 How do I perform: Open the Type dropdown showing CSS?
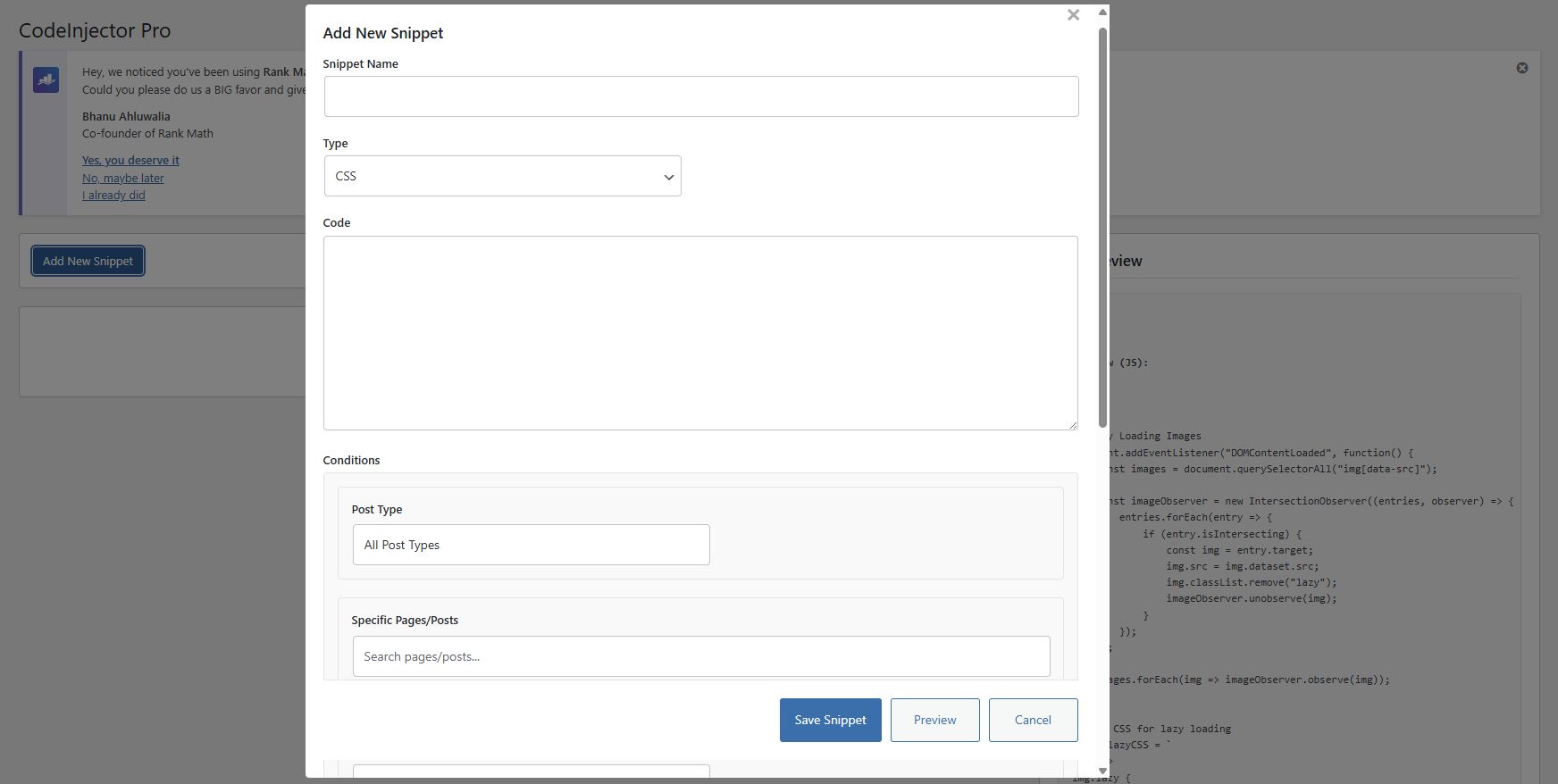(x=502, y=176)
